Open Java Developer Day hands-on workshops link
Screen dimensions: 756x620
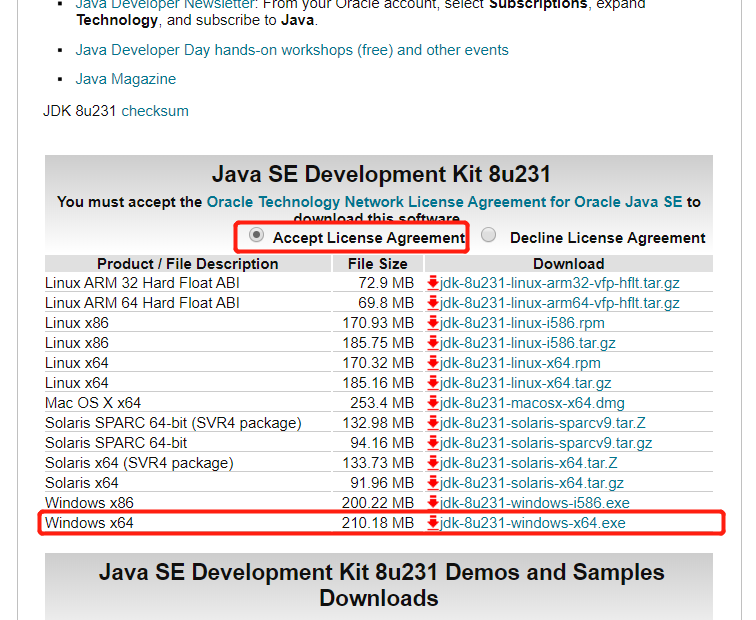pyautogui.click(x=292, y=50)
